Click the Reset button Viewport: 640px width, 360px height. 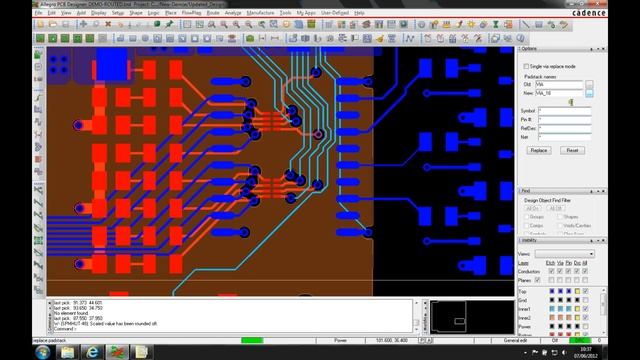[x=572, y=150]
